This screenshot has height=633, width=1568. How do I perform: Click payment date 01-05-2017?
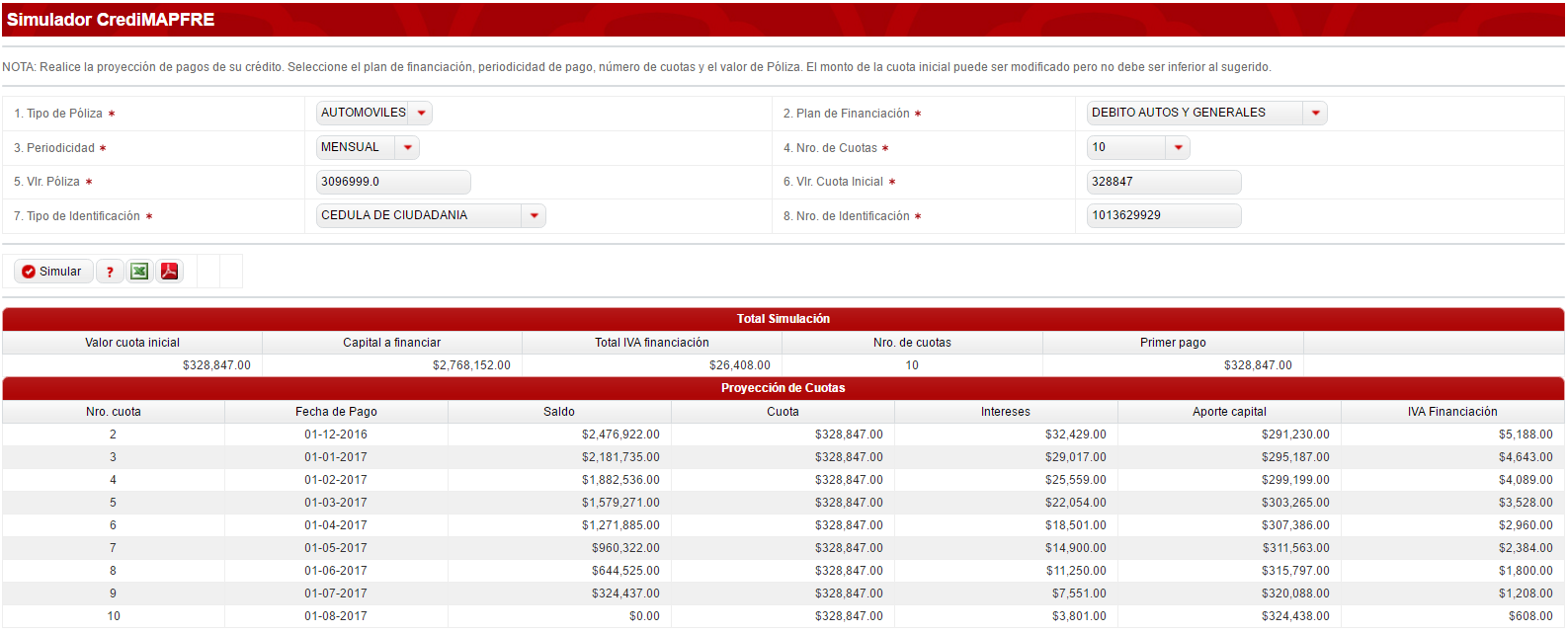pos(336,548)
